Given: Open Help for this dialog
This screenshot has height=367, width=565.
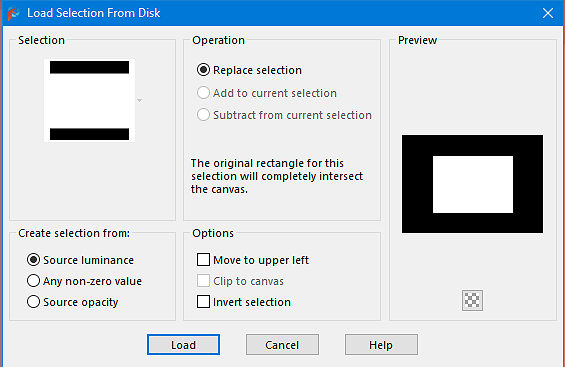Looking at the screenshot, I should tap(381, 345).
